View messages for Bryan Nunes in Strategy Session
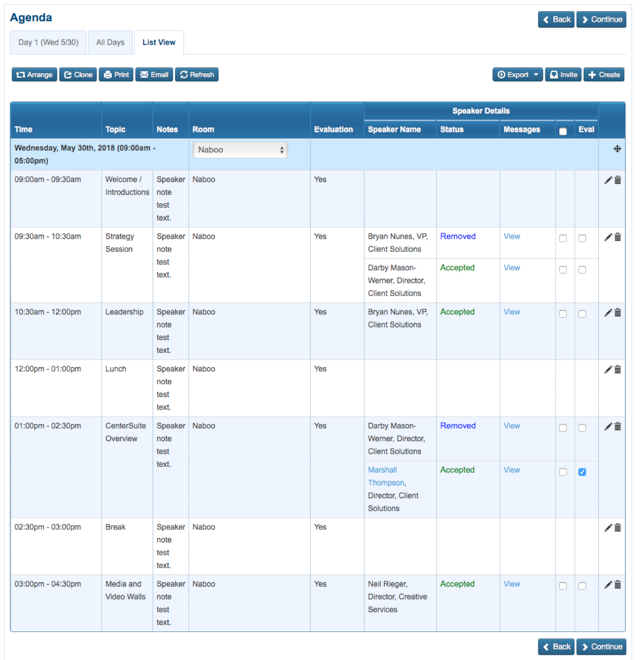 (x=512, y=236)
